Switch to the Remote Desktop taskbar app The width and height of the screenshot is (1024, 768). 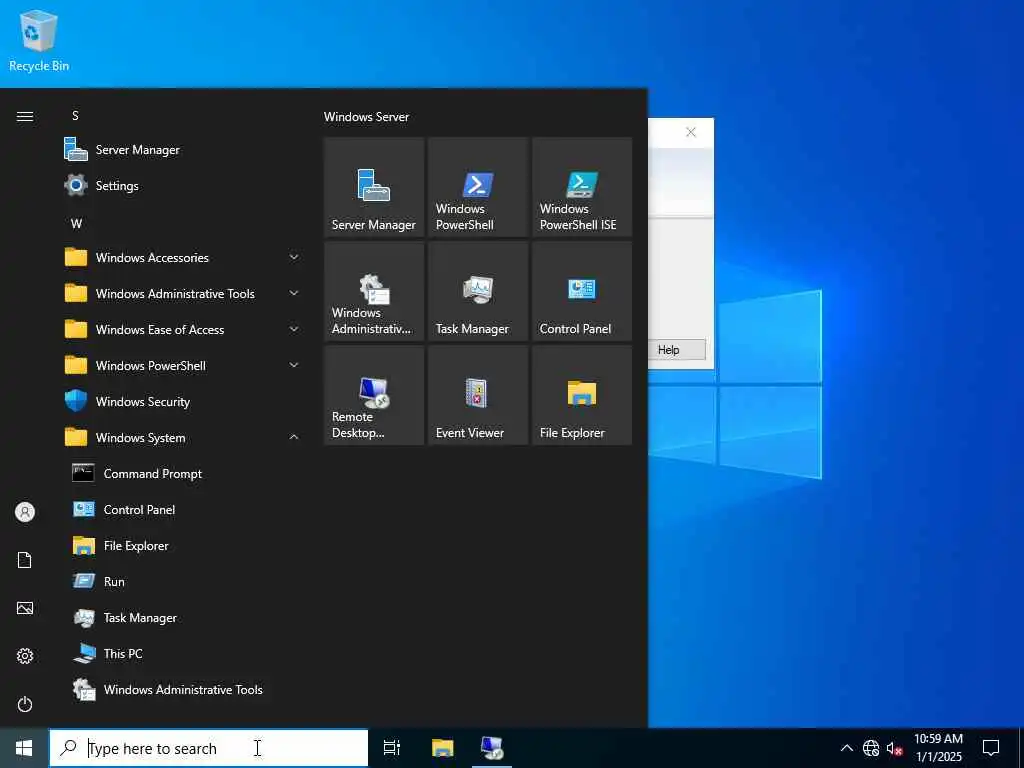(x=492, y=748)
